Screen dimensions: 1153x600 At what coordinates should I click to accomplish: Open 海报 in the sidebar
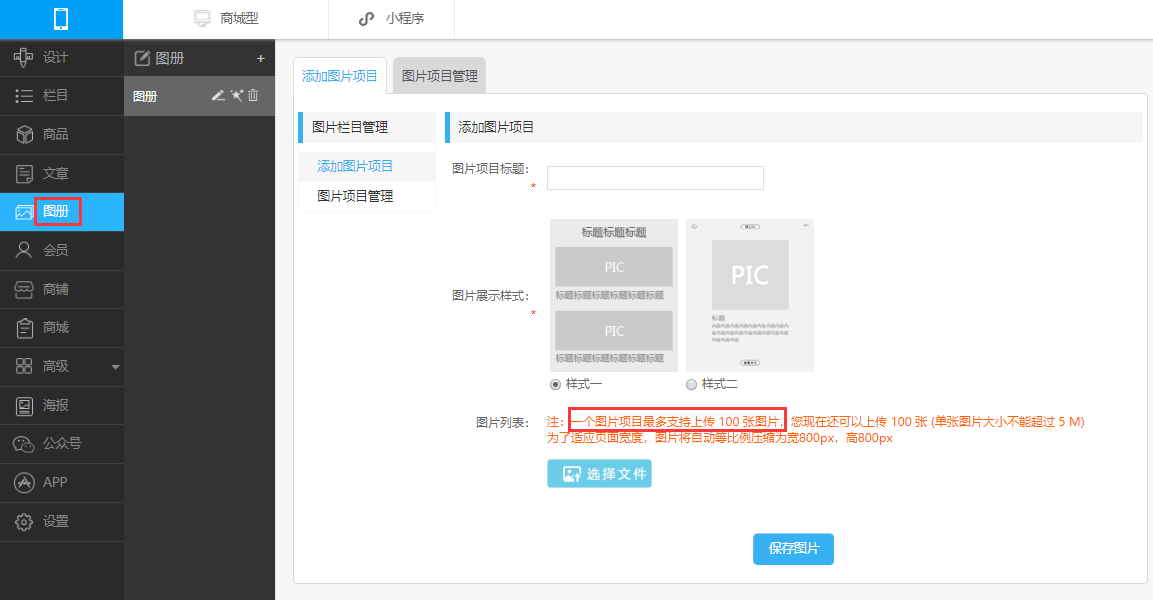pyautogui.click(x=62, y=405)
